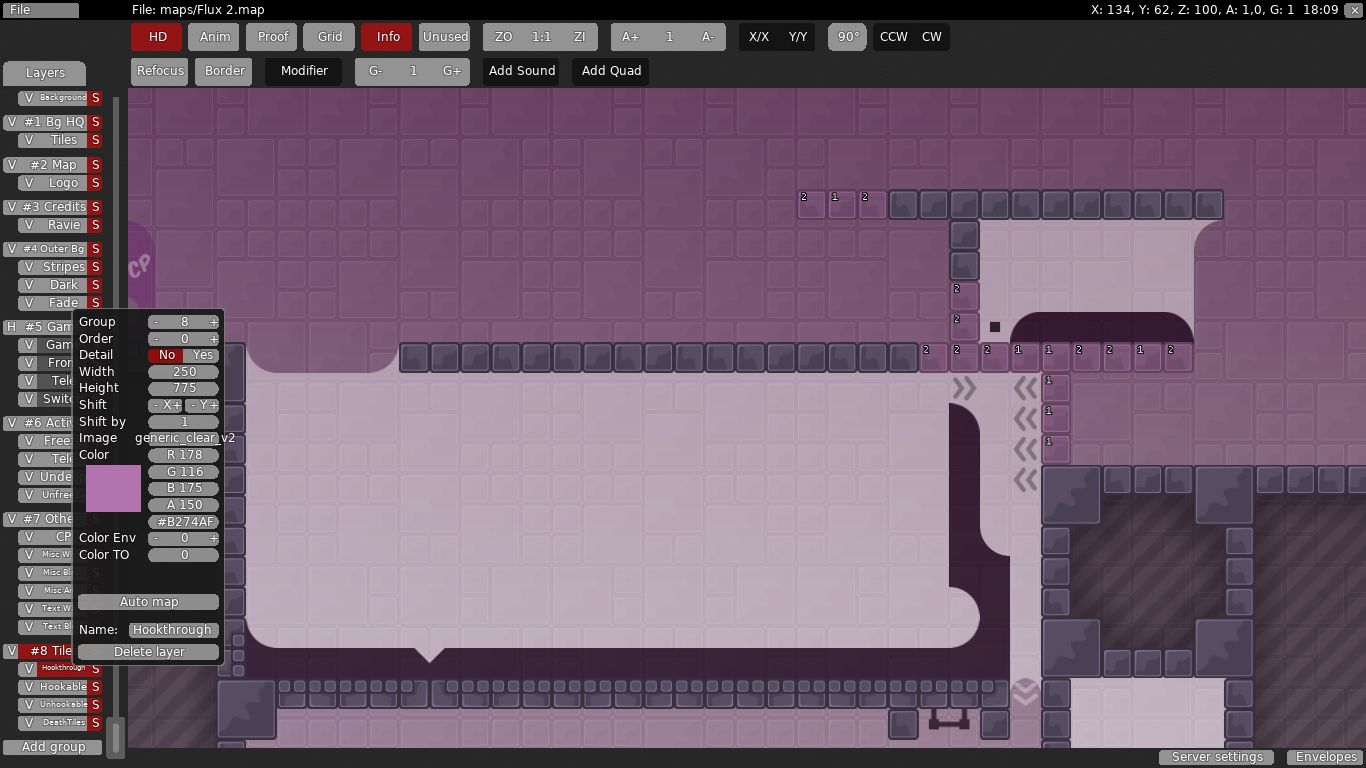Click the purple layer color swatch
This screenshot has width=1366, height=768.
(x=113, y=488)
